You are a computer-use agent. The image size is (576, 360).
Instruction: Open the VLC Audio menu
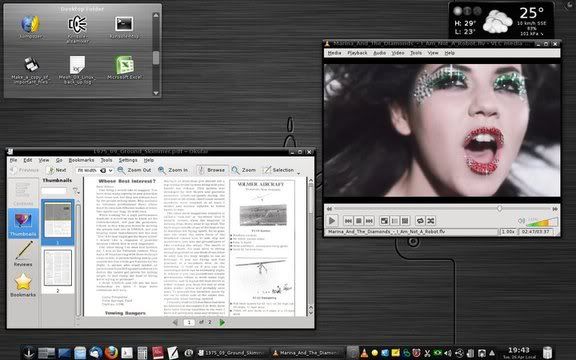coord(379,53)
